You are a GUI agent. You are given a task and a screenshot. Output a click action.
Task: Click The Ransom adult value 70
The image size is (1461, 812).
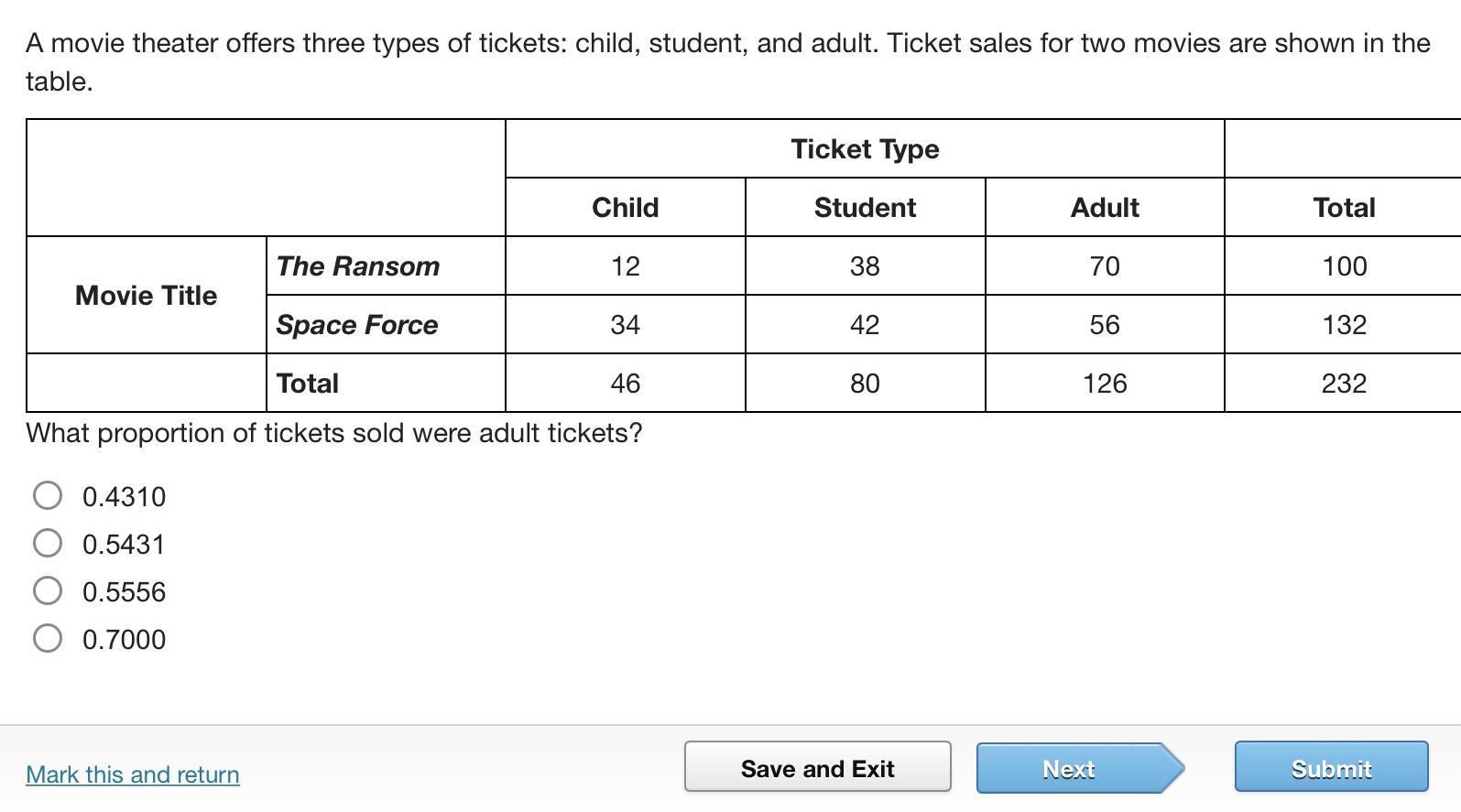click(1105, 266)
